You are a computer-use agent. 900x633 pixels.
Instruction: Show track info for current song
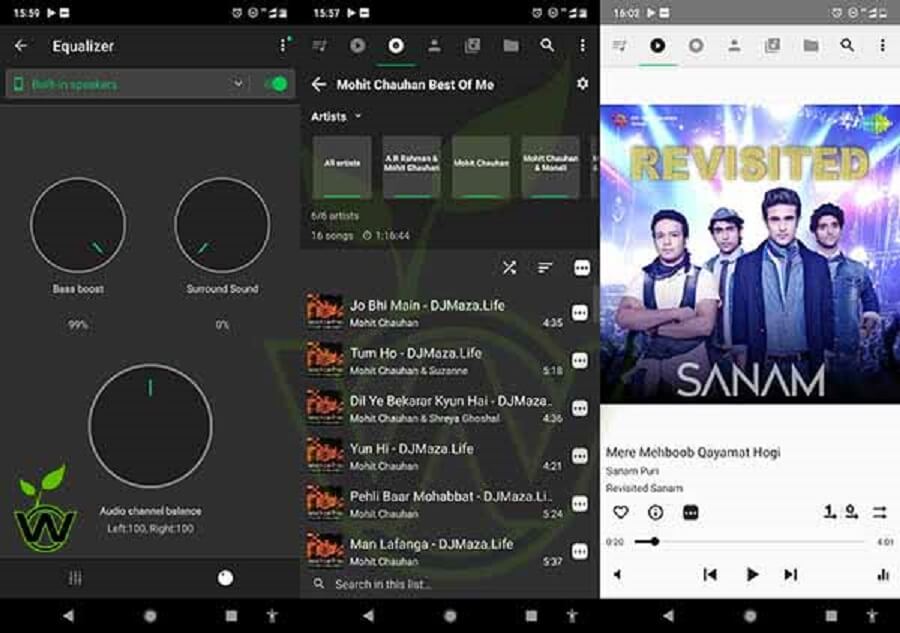click(x=655, y=512)
